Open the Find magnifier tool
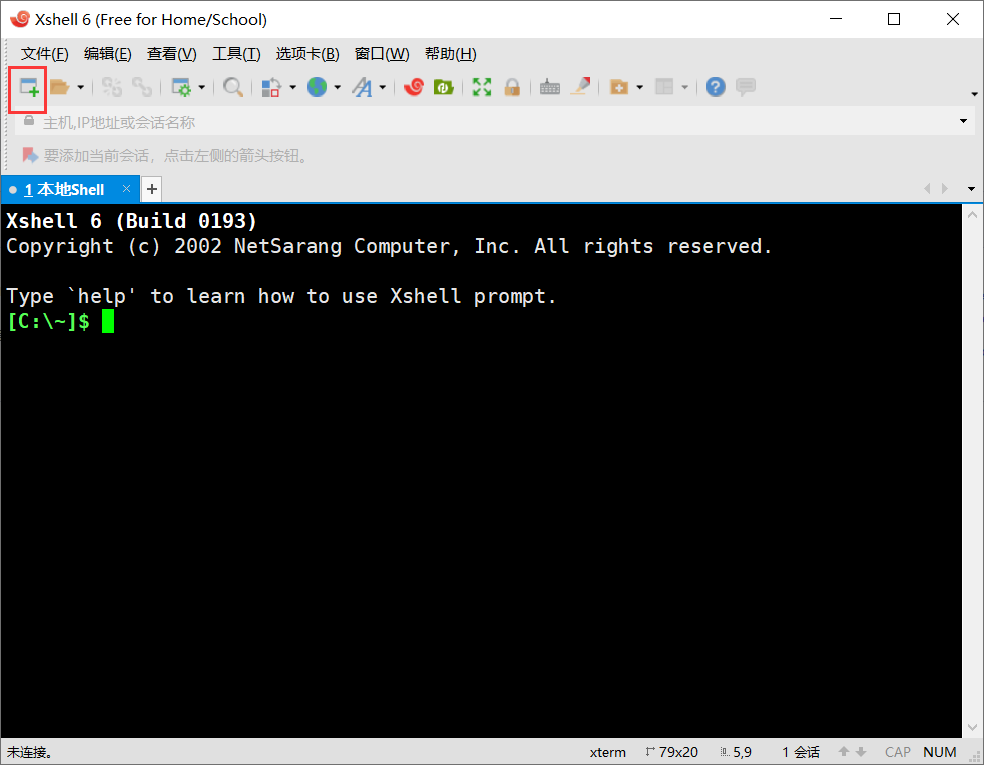Image resolution: width=984 pixels, height=765 pixels. [x=233, y=87]
